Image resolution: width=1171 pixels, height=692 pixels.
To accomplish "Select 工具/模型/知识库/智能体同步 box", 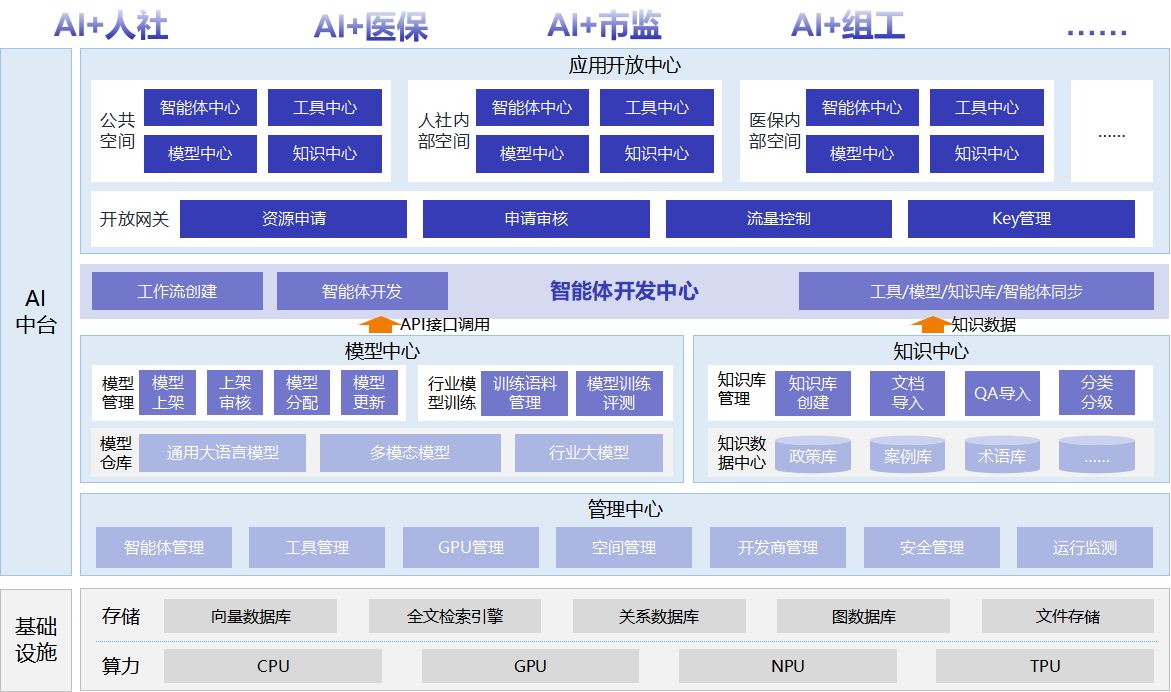I will [976, 291].
